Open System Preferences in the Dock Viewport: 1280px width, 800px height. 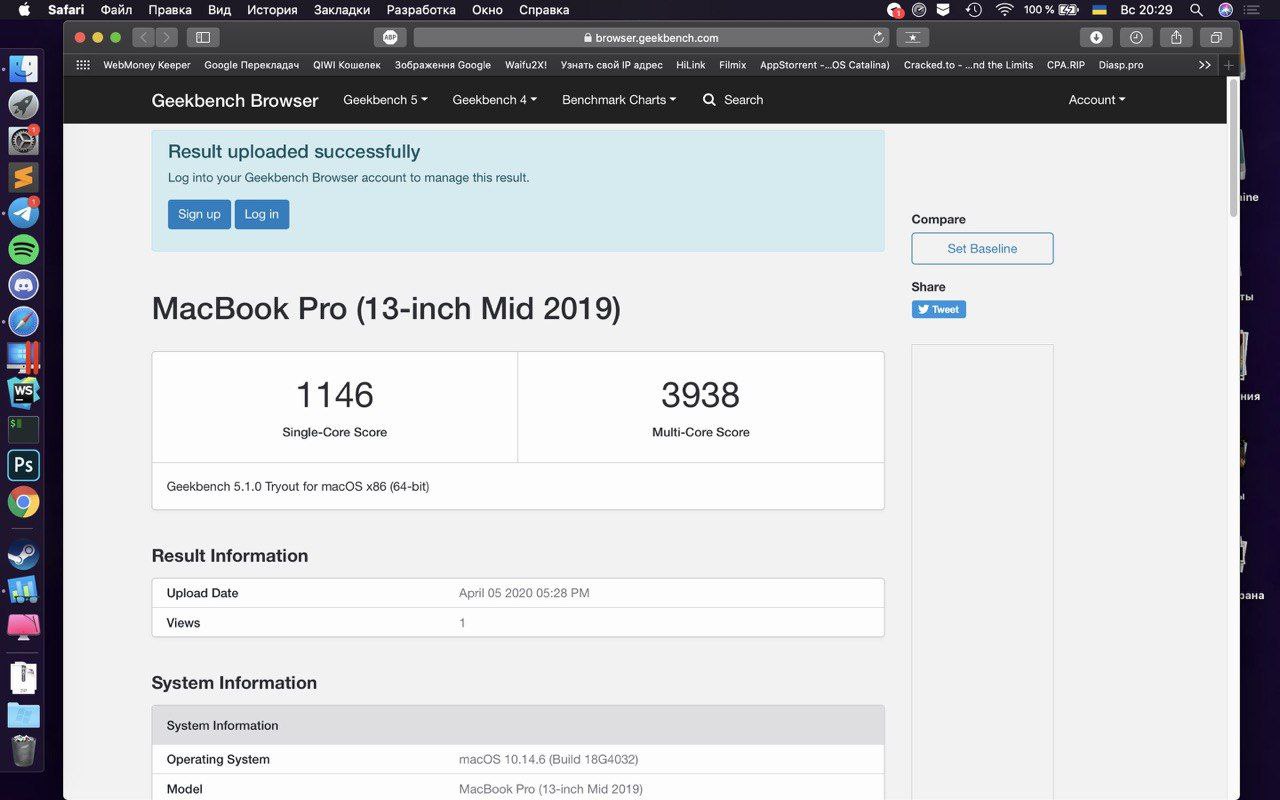tap(23, 141)
